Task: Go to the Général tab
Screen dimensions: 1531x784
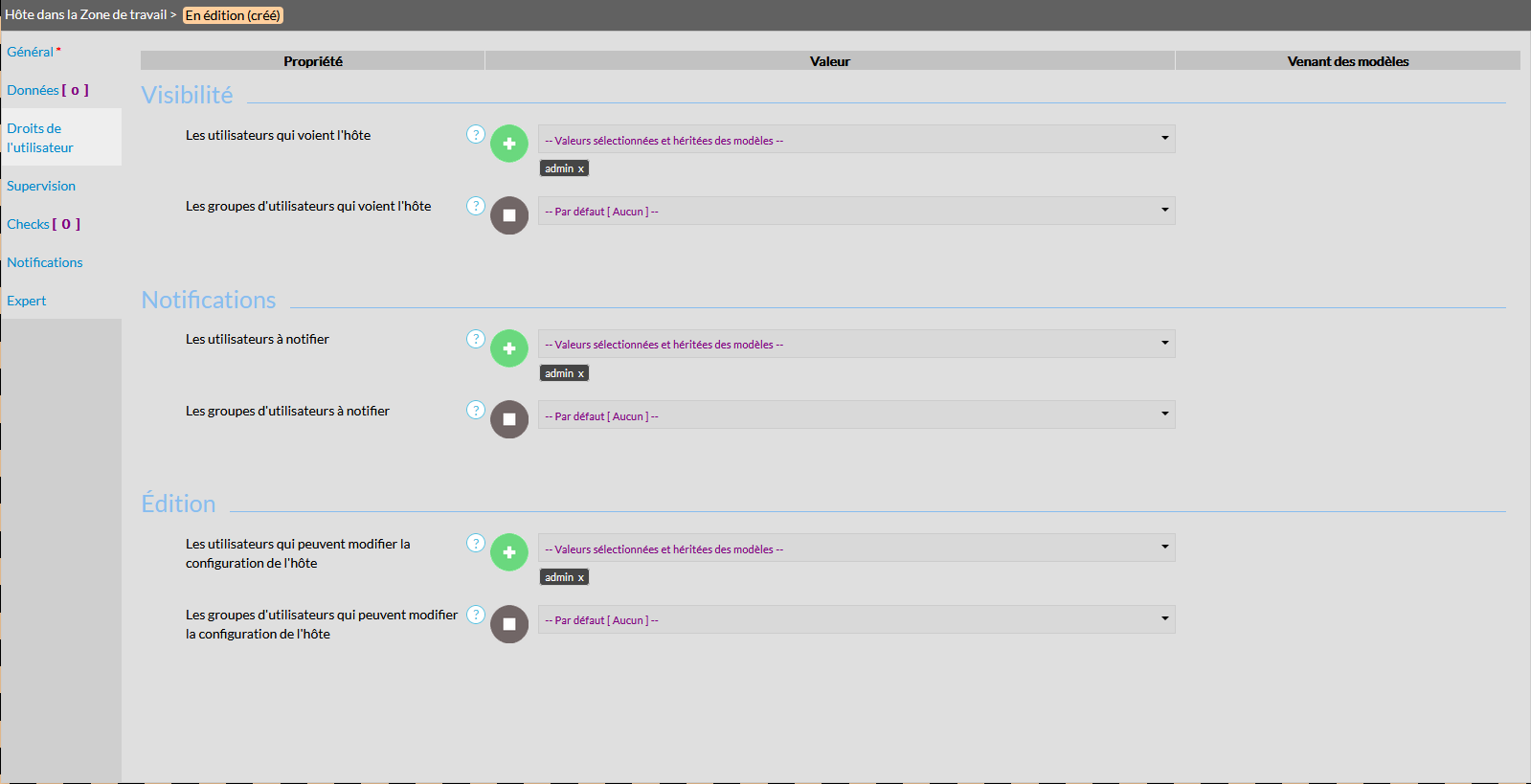Action: 31,52
